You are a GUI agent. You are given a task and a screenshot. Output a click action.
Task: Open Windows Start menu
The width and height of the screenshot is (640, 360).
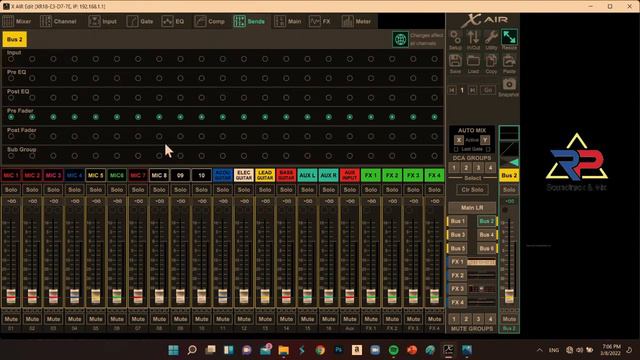173,350
